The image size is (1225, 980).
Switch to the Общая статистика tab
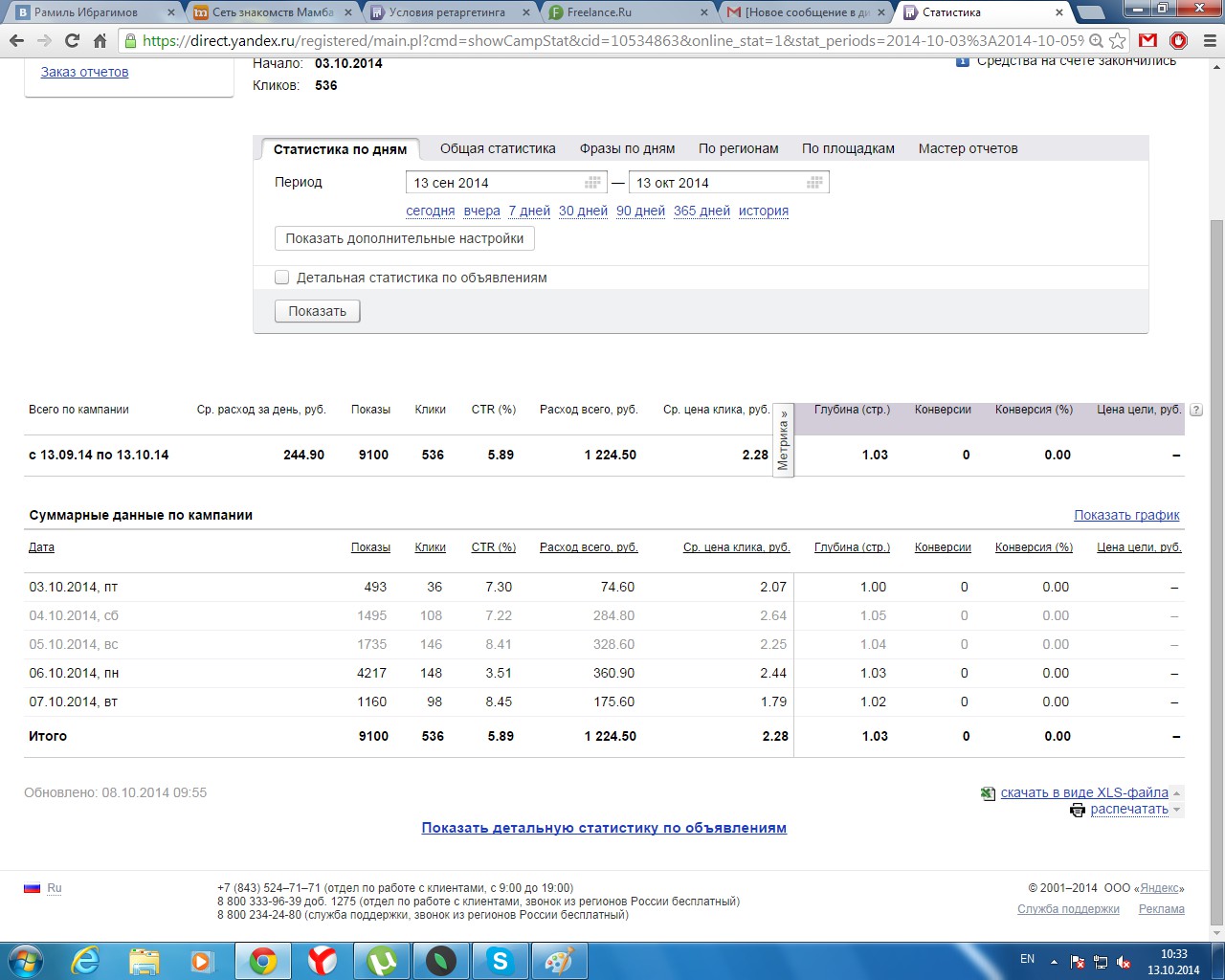click(498, 149)
